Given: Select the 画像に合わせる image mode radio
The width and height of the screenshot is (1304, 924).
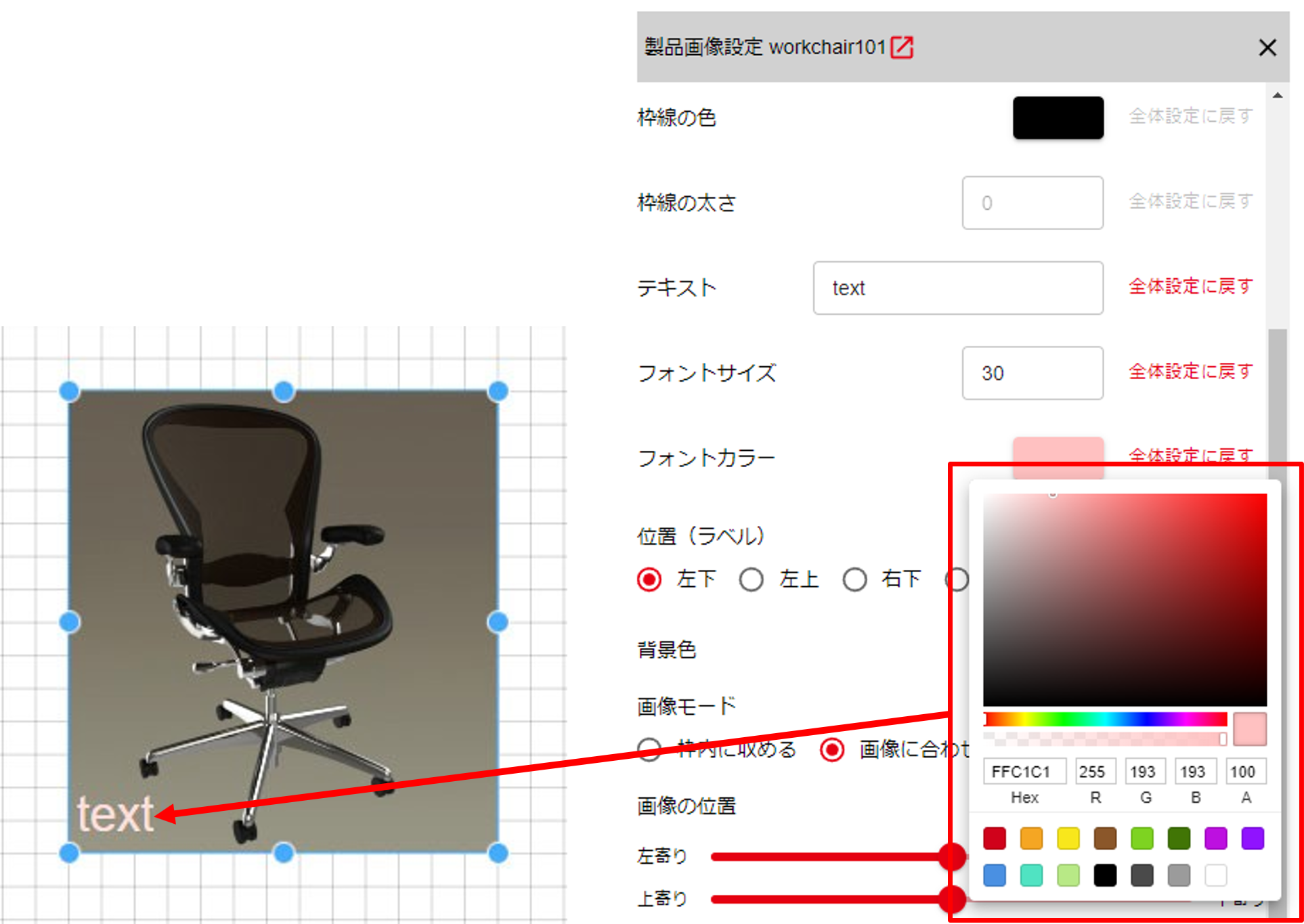Looking at the screenshot, I should pos(832,749).
